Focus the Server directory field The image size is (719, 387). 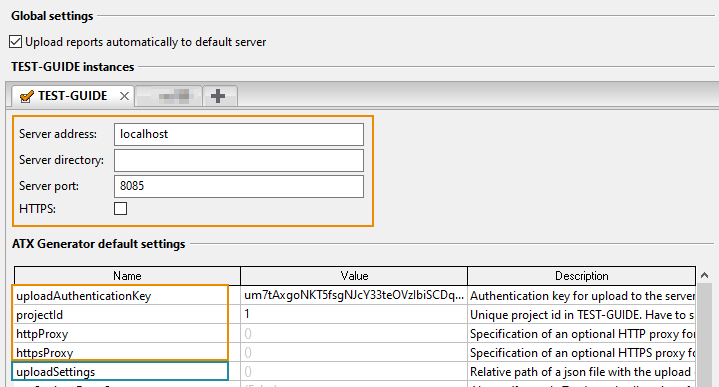click(239, 160)
